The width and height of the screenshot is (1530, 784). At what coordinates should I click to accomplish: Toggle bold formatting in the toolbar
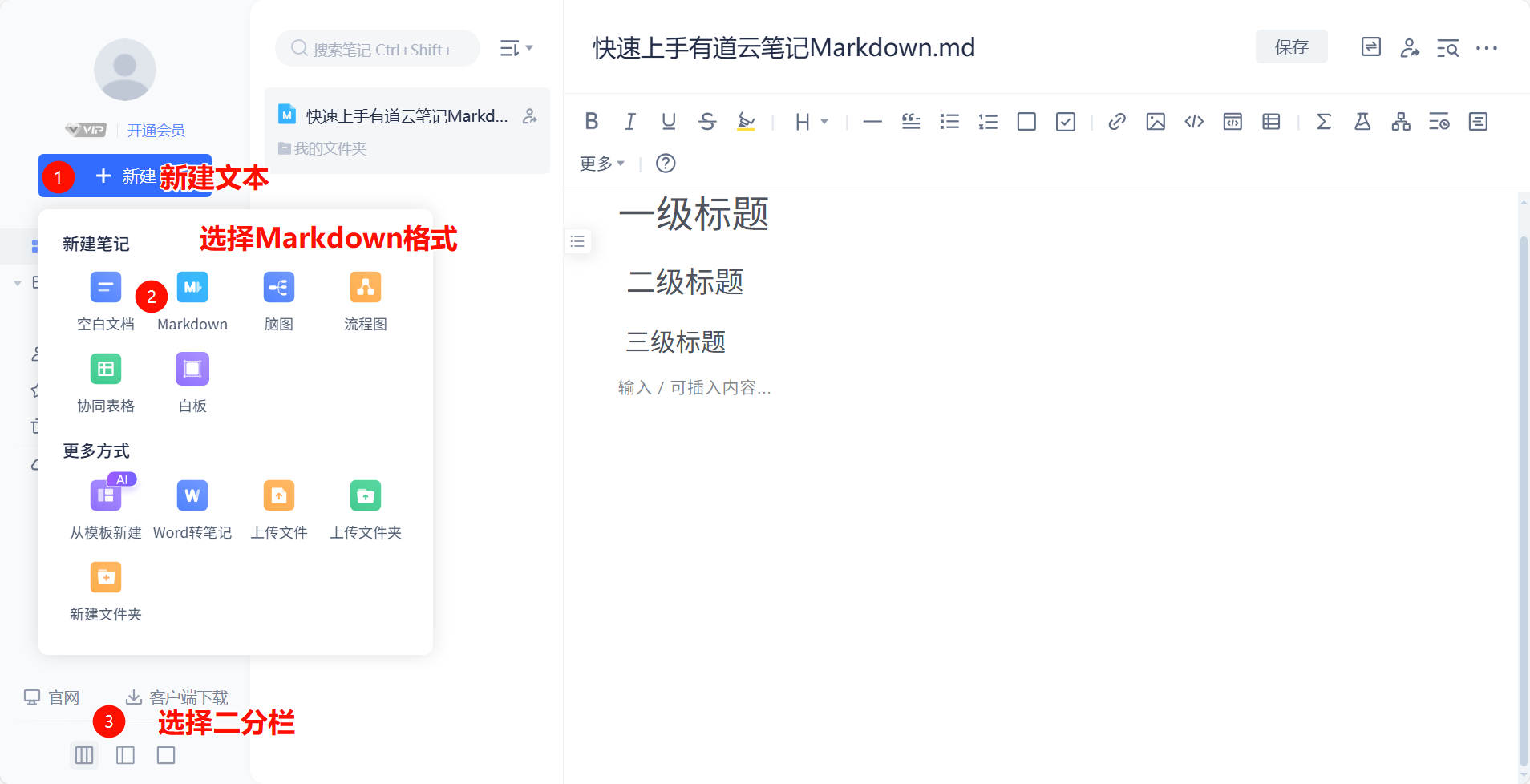point(592,121)
